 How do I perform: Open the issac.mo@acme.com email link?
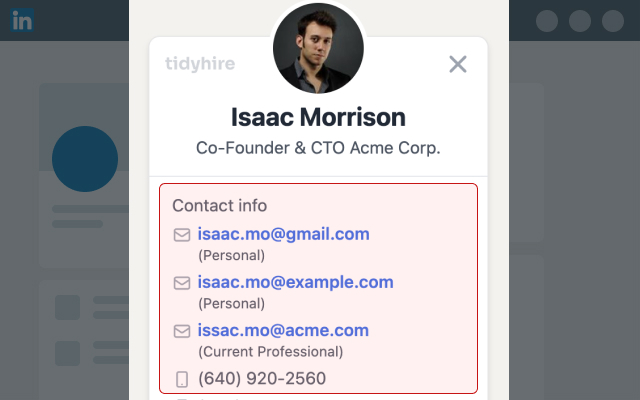284,330
